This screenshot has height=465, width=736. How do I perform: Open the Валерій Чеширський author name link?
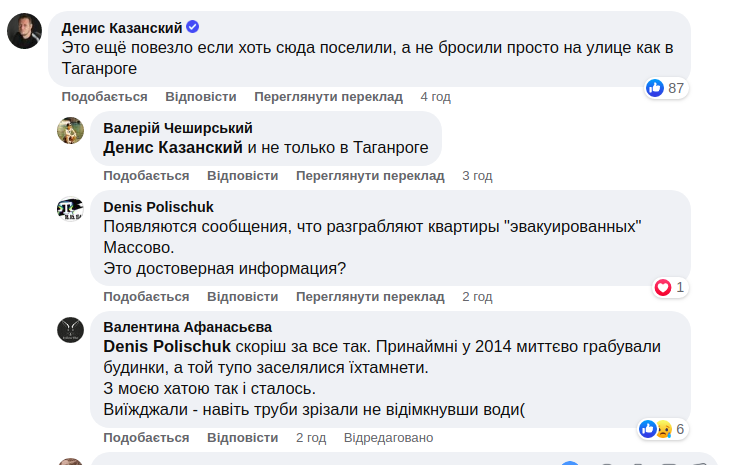point(178,128)
